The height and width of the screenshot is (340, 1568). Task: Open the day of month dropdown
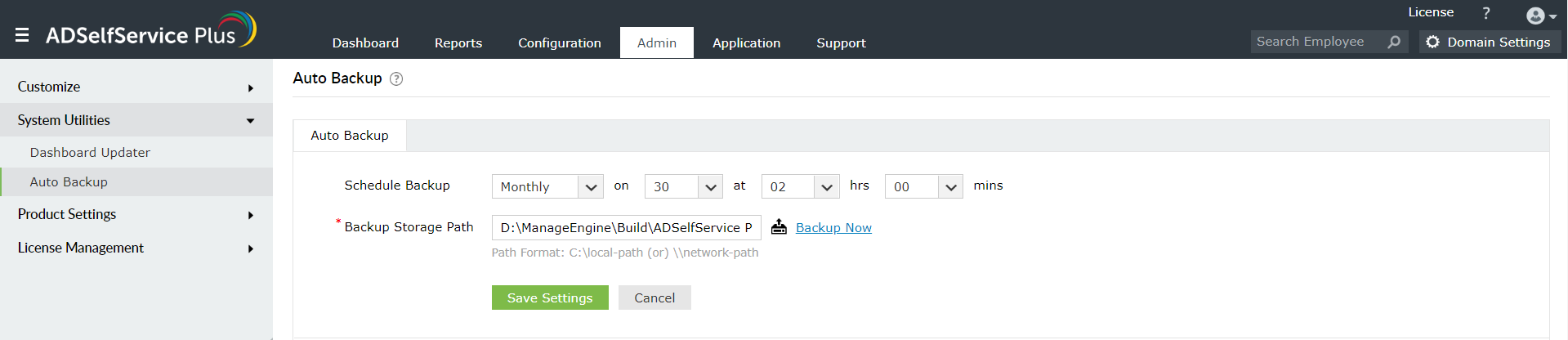[x=683, y=186]
